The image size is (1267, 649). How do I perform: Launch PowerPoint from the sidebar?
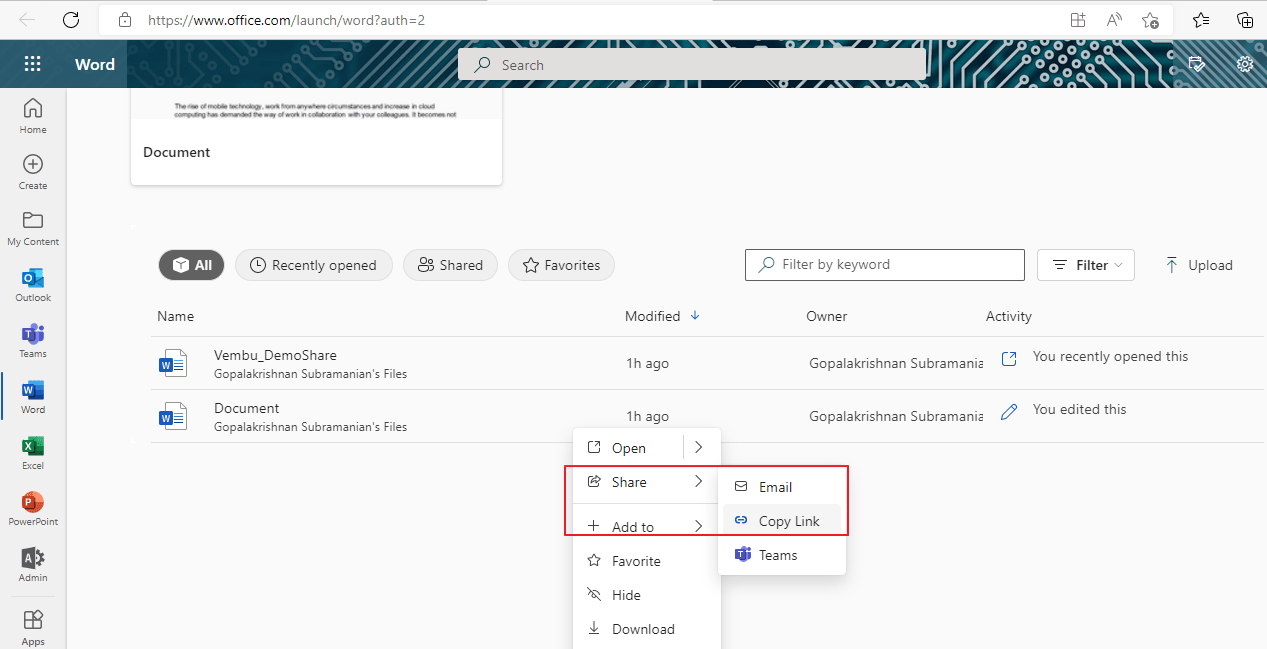33,508
